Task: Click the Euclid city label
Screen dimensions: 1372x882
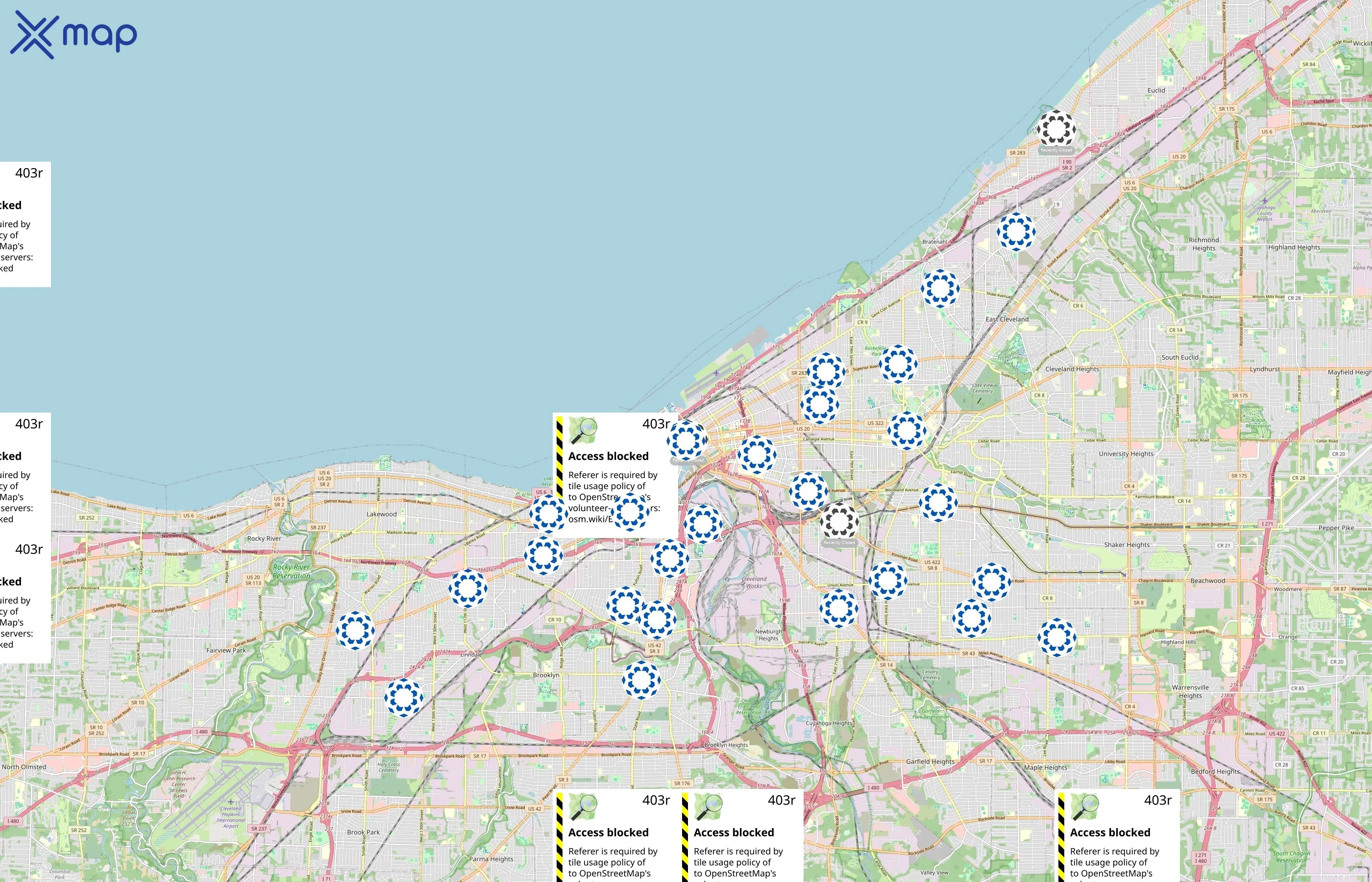Action: pos(1156,90)
